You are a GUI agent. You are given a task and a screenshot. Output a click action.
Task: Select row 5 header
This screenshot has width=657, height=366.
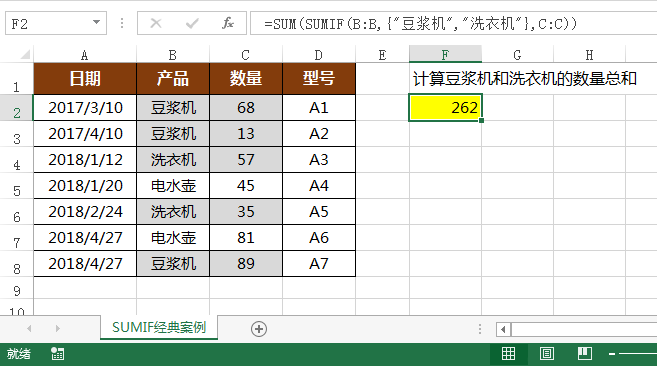coord(17,186)
